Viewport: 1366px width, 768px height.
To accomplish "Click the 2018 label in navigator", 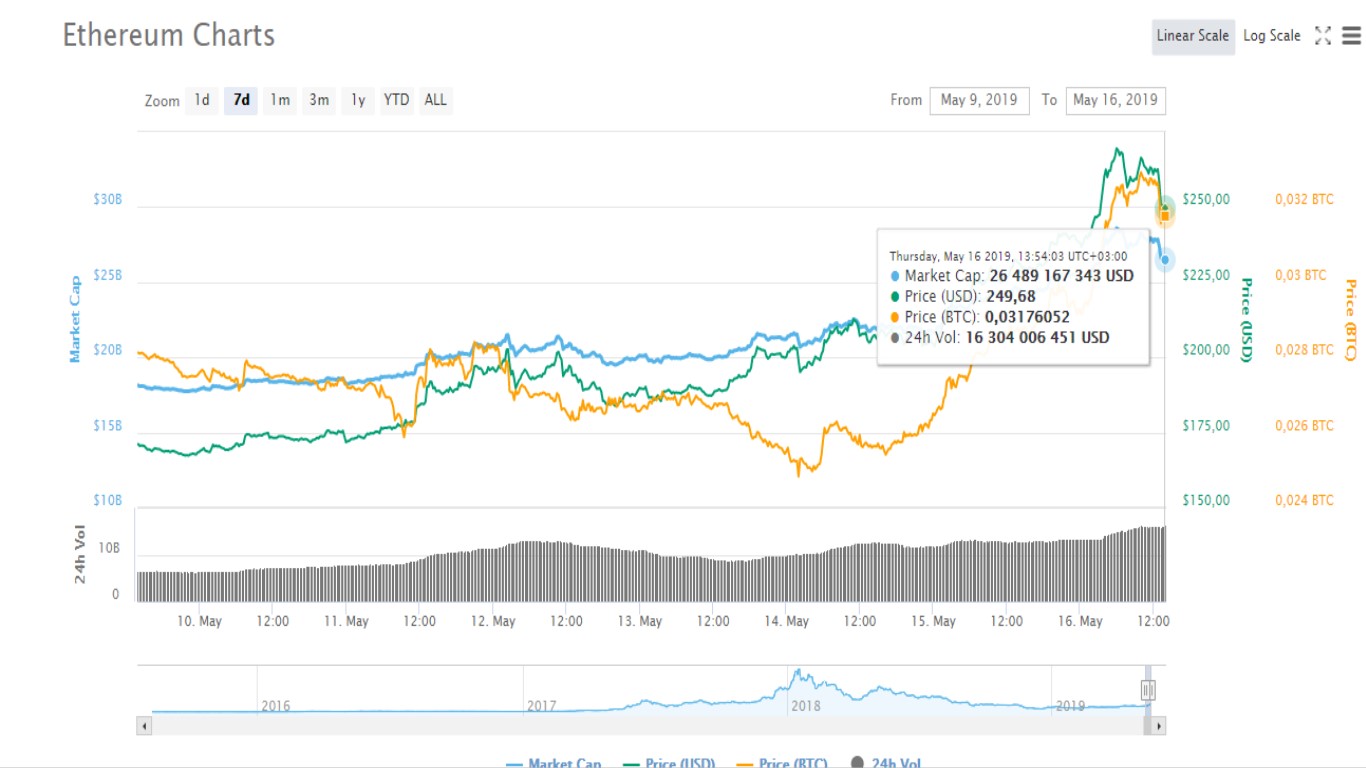I will point(806,706).
